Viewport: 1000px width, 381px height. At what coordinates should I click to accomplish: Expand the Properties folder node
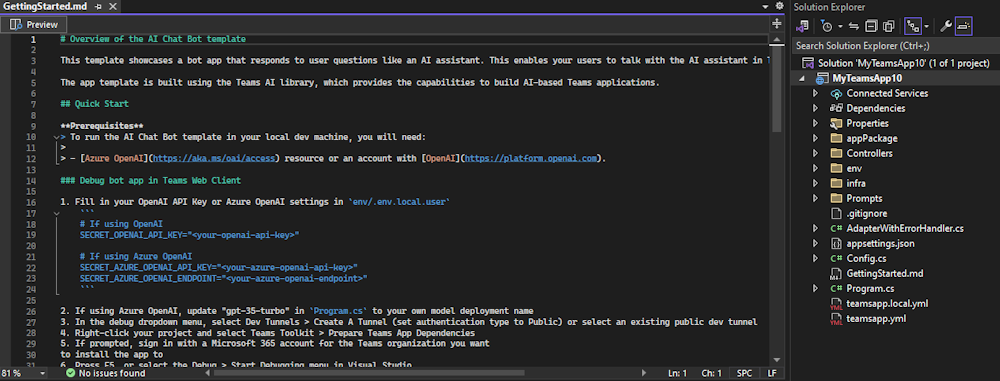pyautogui.click(x=815, y=123)
